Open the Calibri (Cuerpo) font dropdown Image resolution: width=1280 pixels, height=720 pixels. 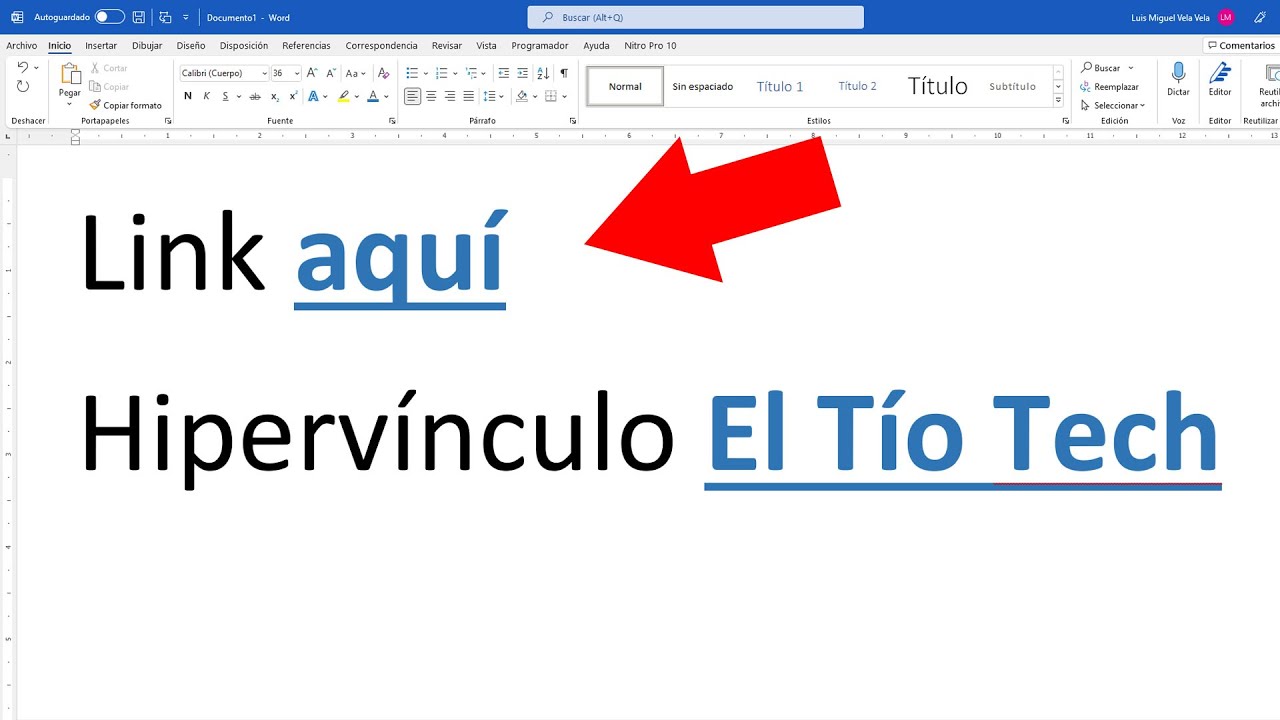click(220, 72)
